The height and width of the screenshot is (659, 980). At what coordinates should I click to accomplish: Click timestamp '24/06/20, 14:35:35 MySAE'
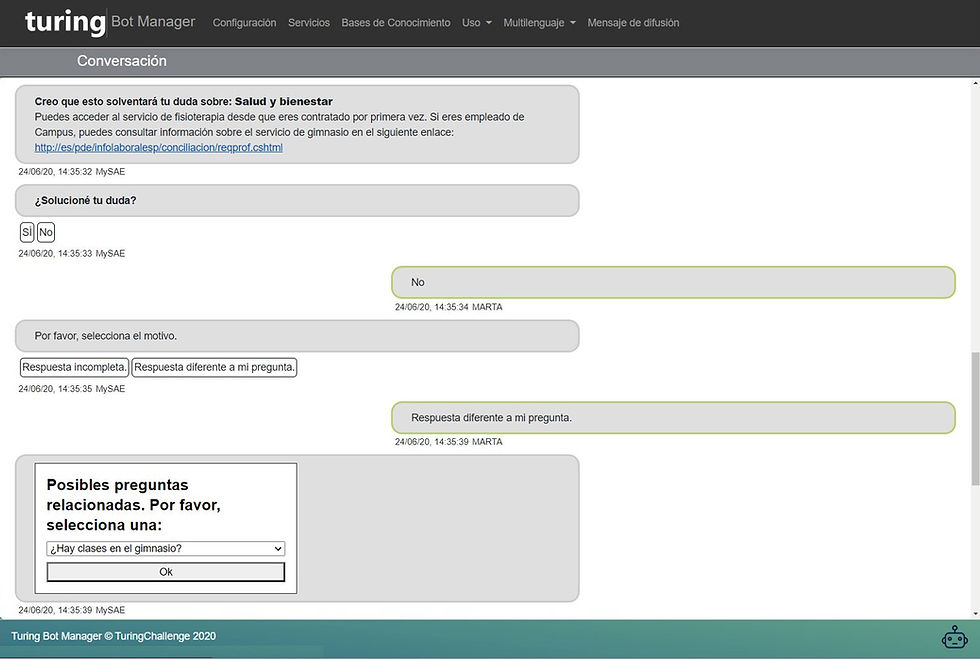point(72,388)
